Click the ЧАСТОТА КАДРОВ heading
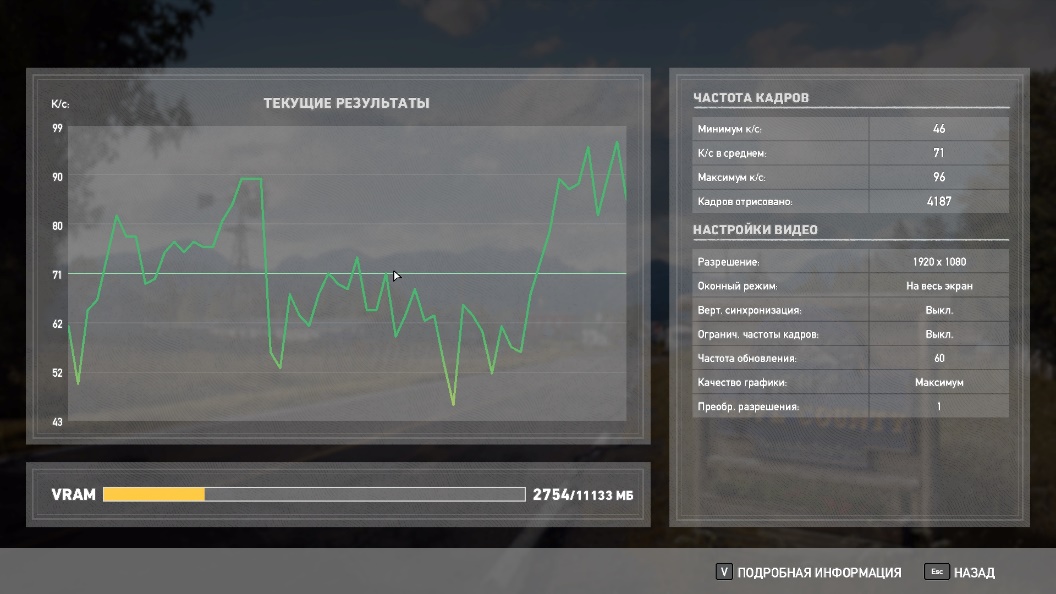The height and width of the screenshot is (594, 1056). pyautogui.click(x=751, y=98)
